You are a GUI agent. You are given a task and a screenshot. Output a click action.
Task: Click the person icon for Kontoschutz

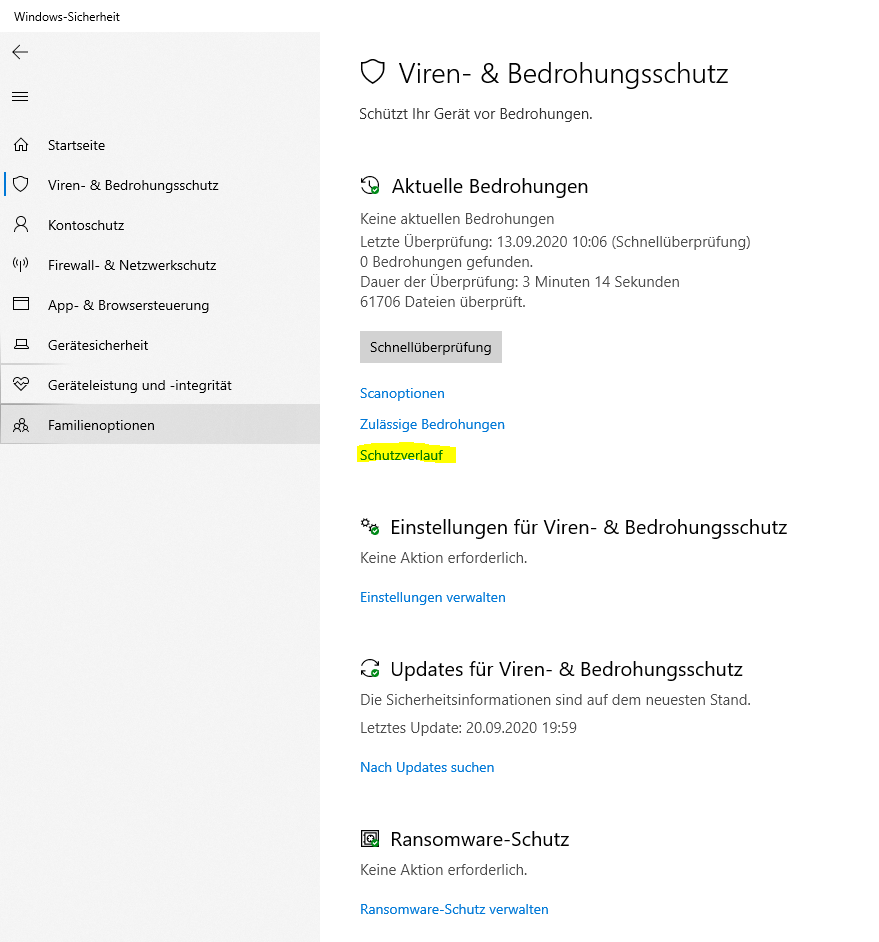tap(21, 225)
